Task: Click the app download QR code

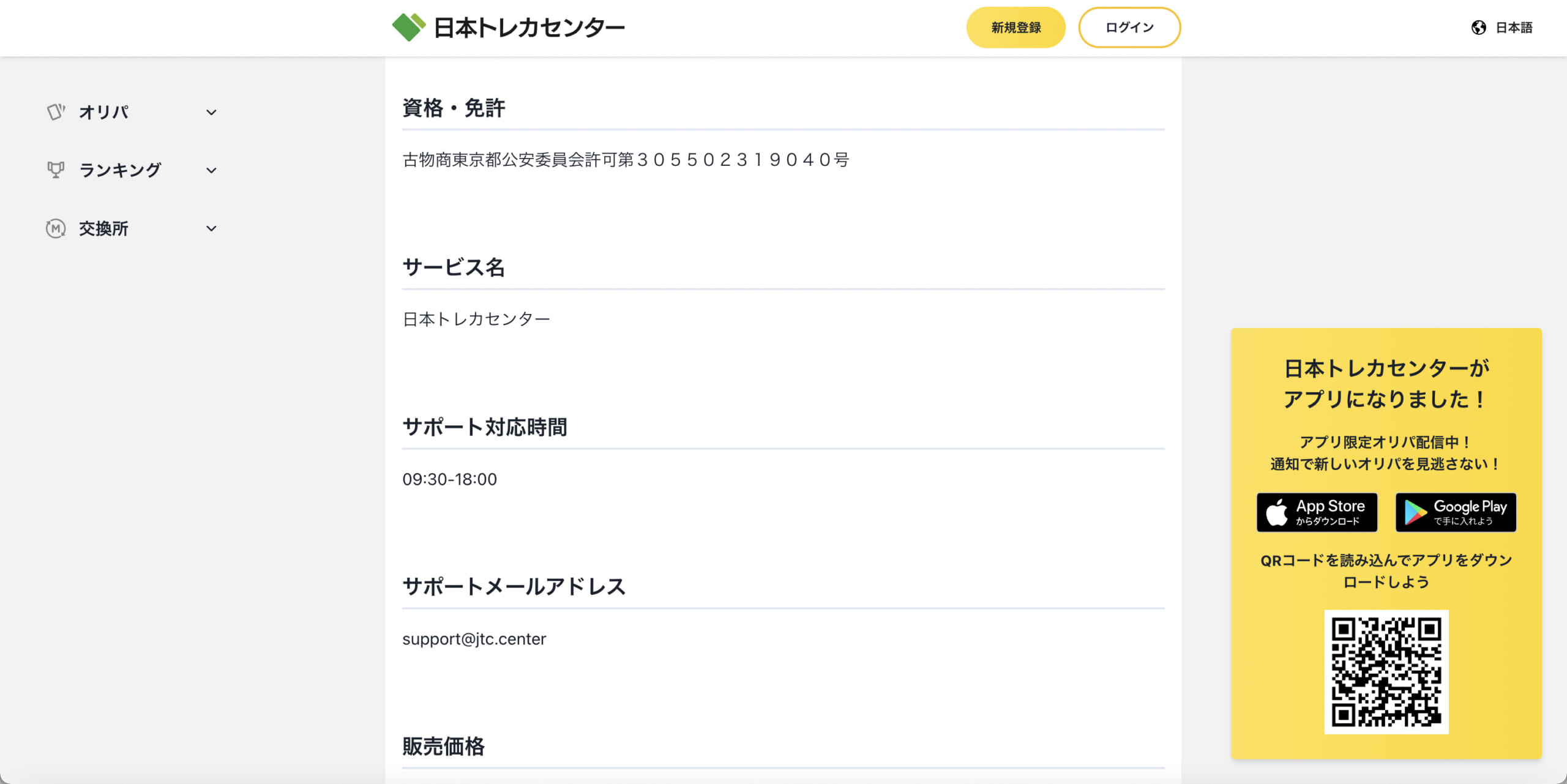Action: [x=1386, y=672]
